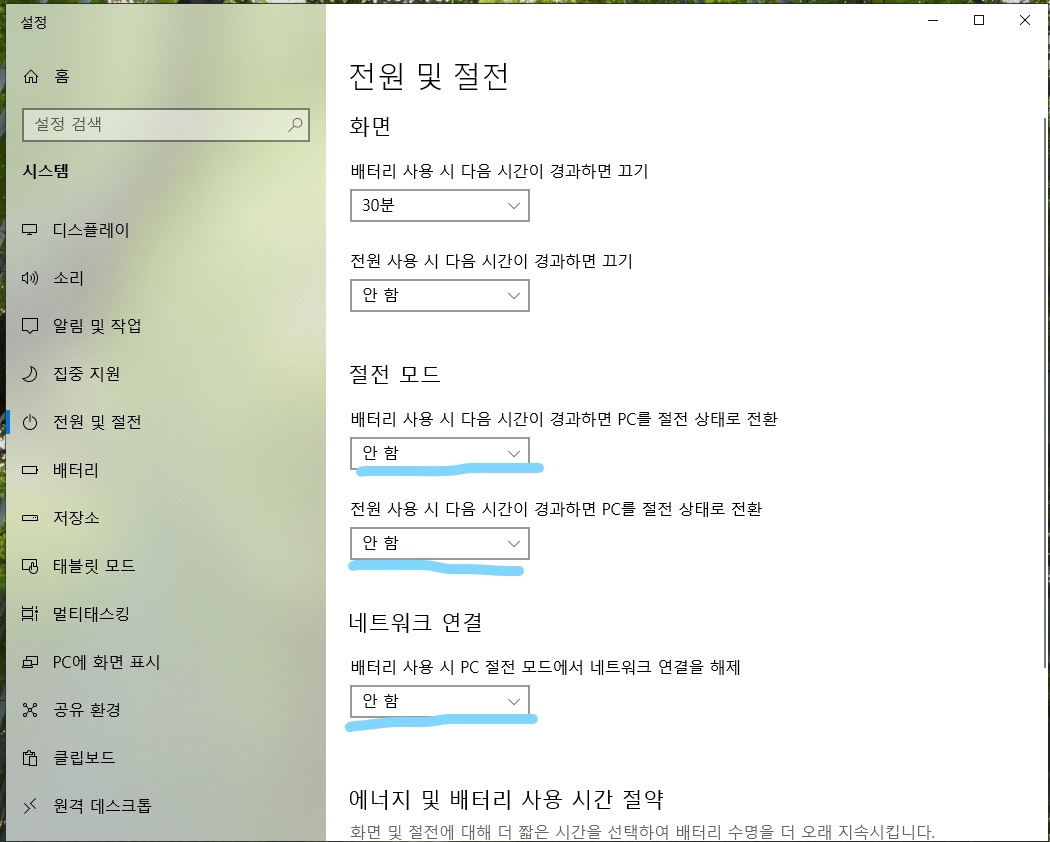Screen dimensions: 1050x842
Task: Click the 설정 검색 search field
Action: point(165,125)
